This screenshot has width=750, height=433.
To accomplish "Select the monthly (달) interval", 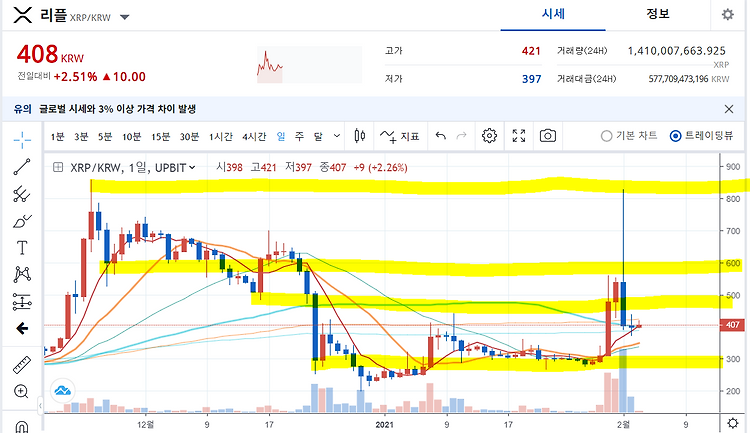I will click(318, 137).
